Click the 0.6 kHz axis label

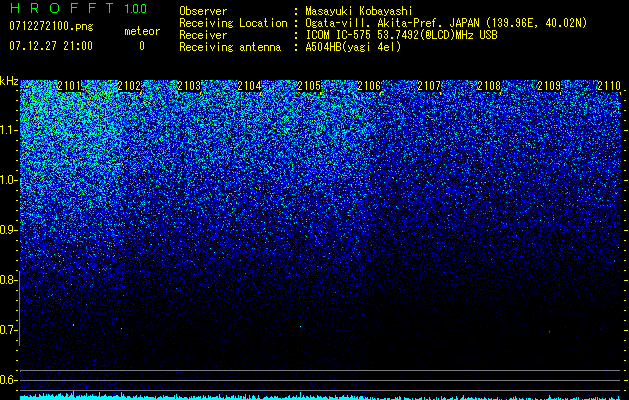click(x=7, y=380)
